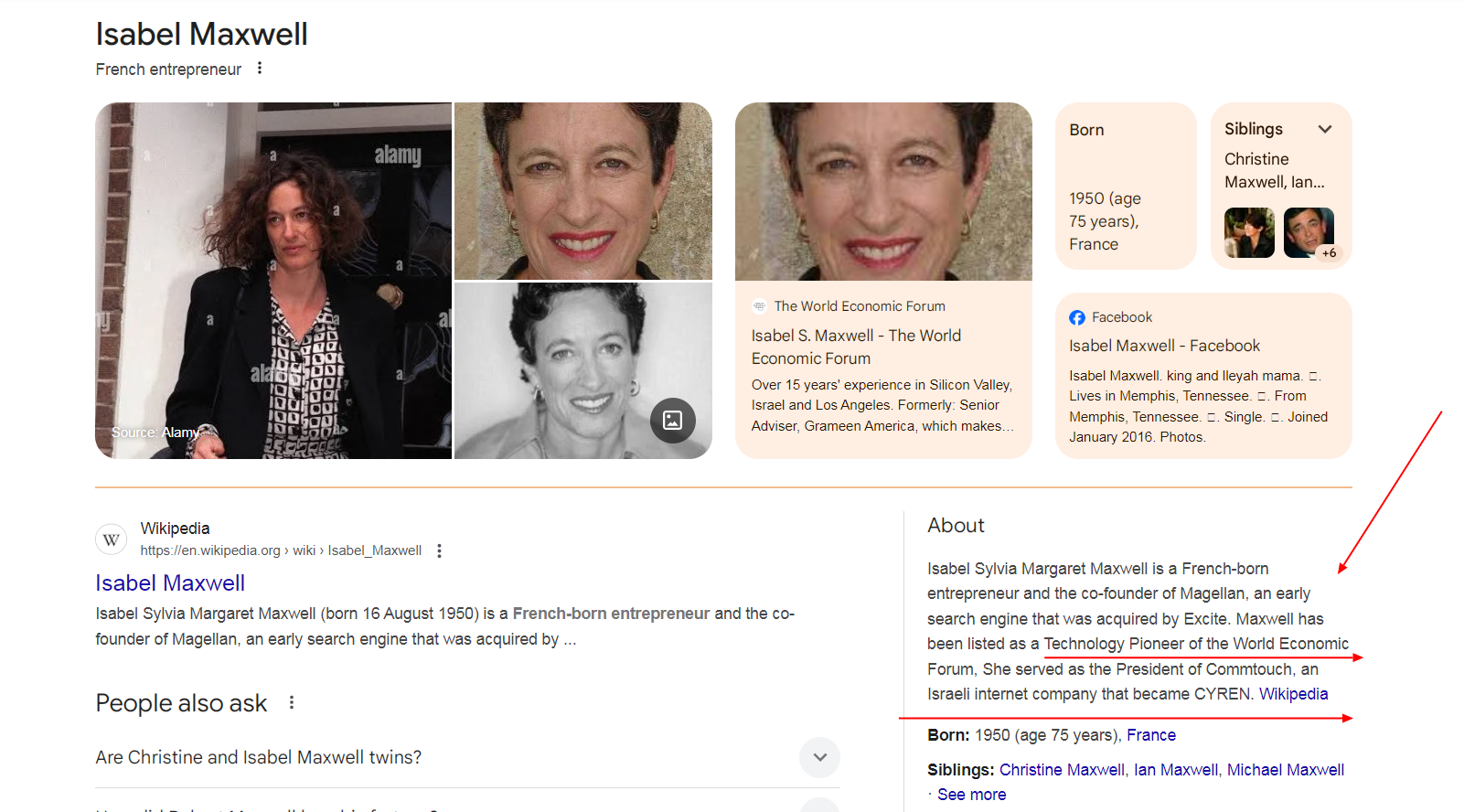1464x812 pixels.
Task: Open the more options menu beside French entrepreneur
Action: coord(260,69)
